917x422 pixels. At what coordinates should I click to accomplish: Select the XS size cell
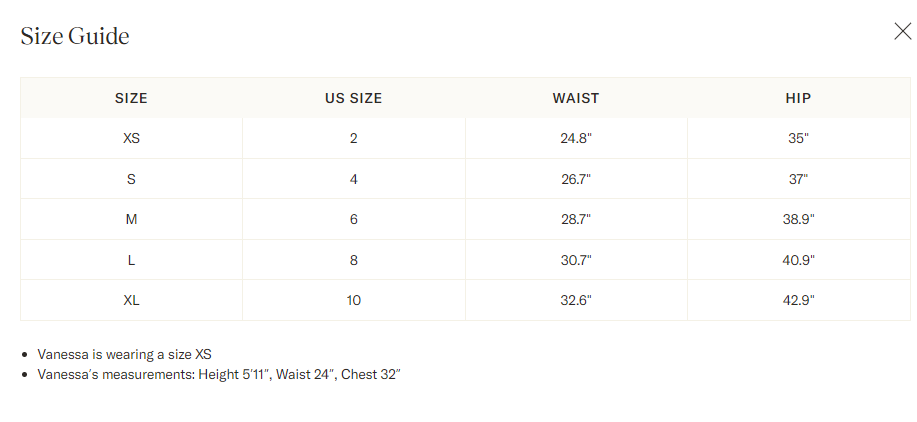click(x=131, y=139)
